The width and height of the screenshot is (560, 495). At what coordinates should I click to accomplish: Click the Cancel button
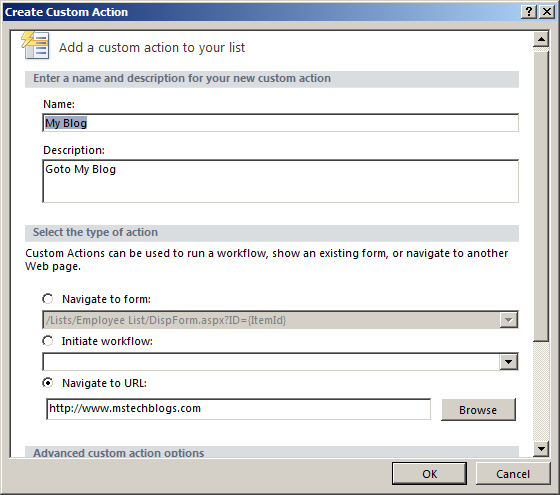pyautogui.click(x=513, y=474)
